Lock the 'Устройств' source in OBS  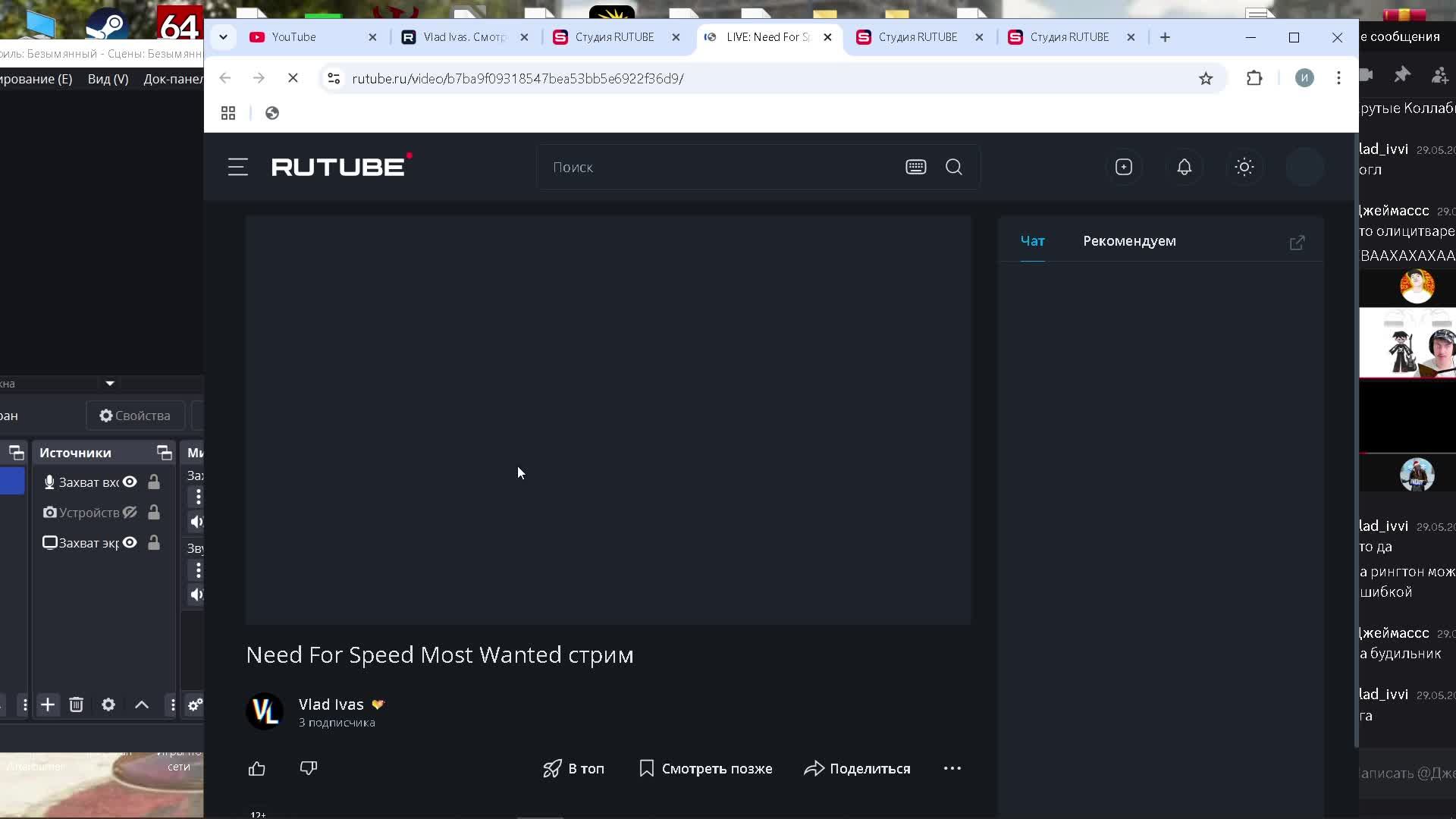[x=154, y=512]
